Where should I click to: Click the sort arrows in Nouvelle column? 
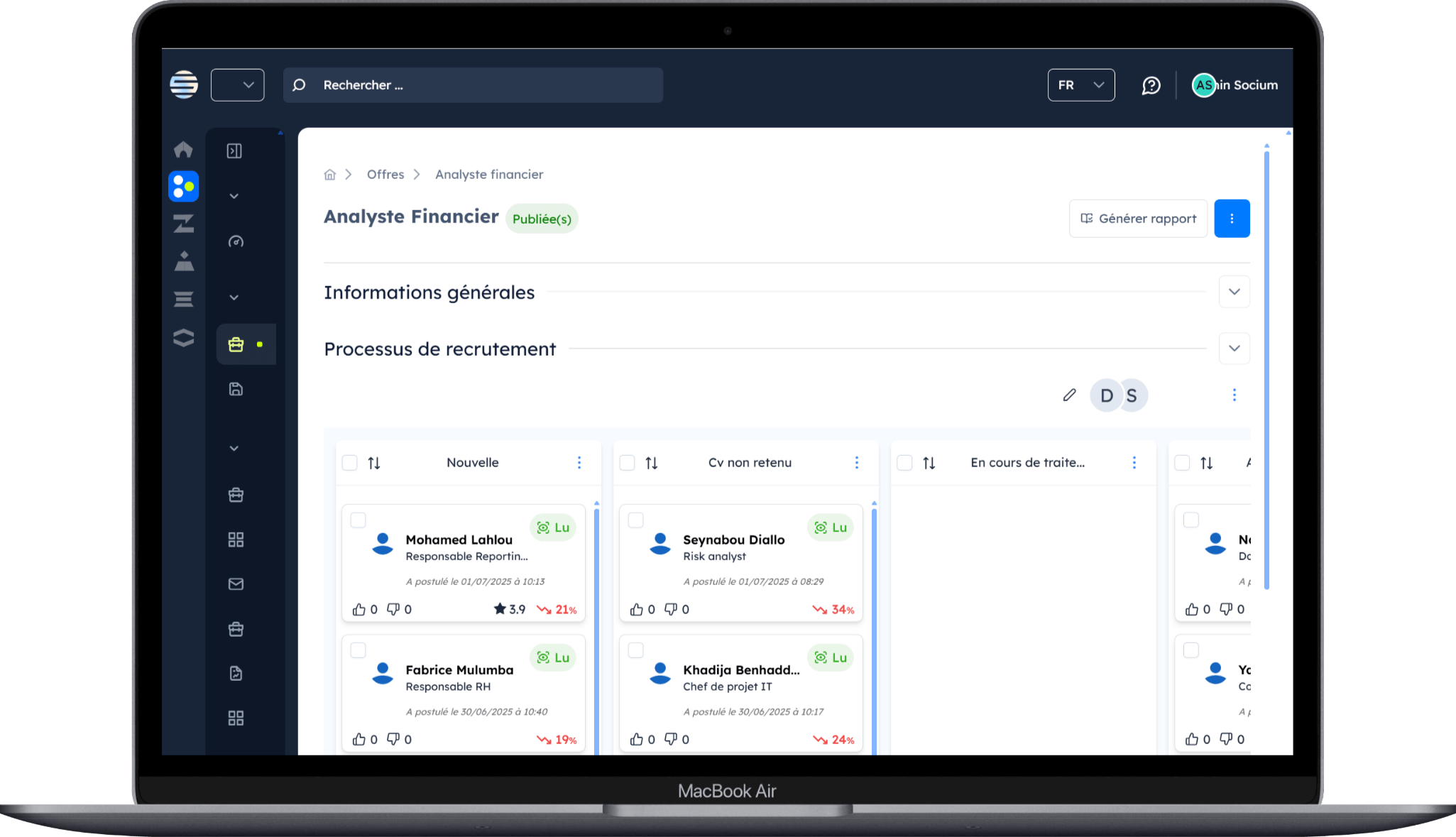click(374, 463)
